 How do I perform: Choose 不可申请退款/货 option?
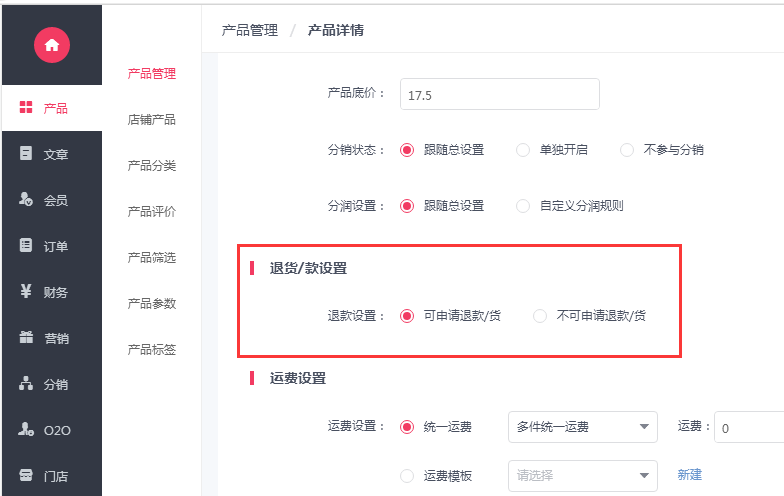[x=540, y=316]
